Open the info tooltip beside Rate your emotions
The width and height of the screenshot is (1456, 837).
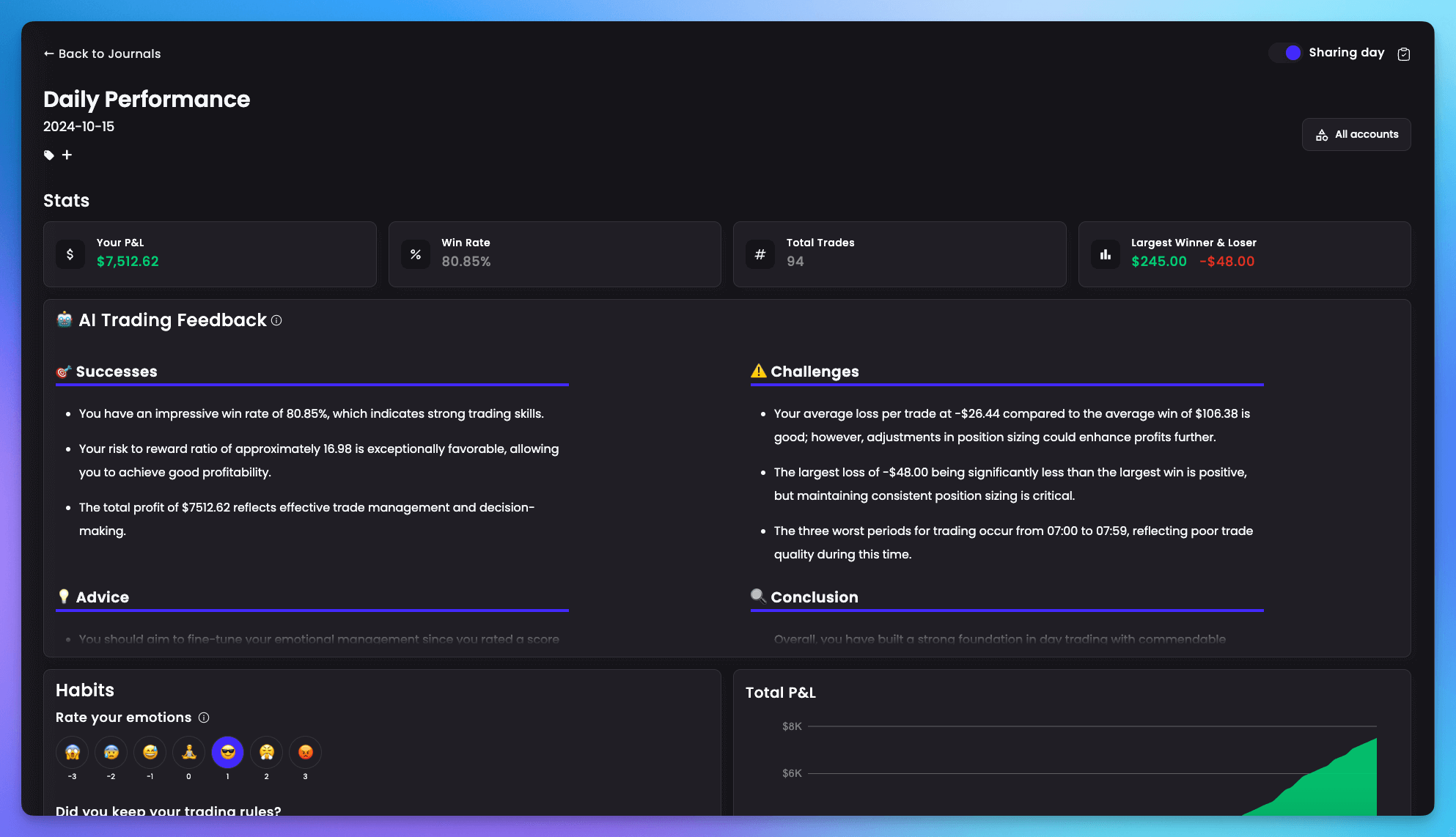tap(204, 718)
